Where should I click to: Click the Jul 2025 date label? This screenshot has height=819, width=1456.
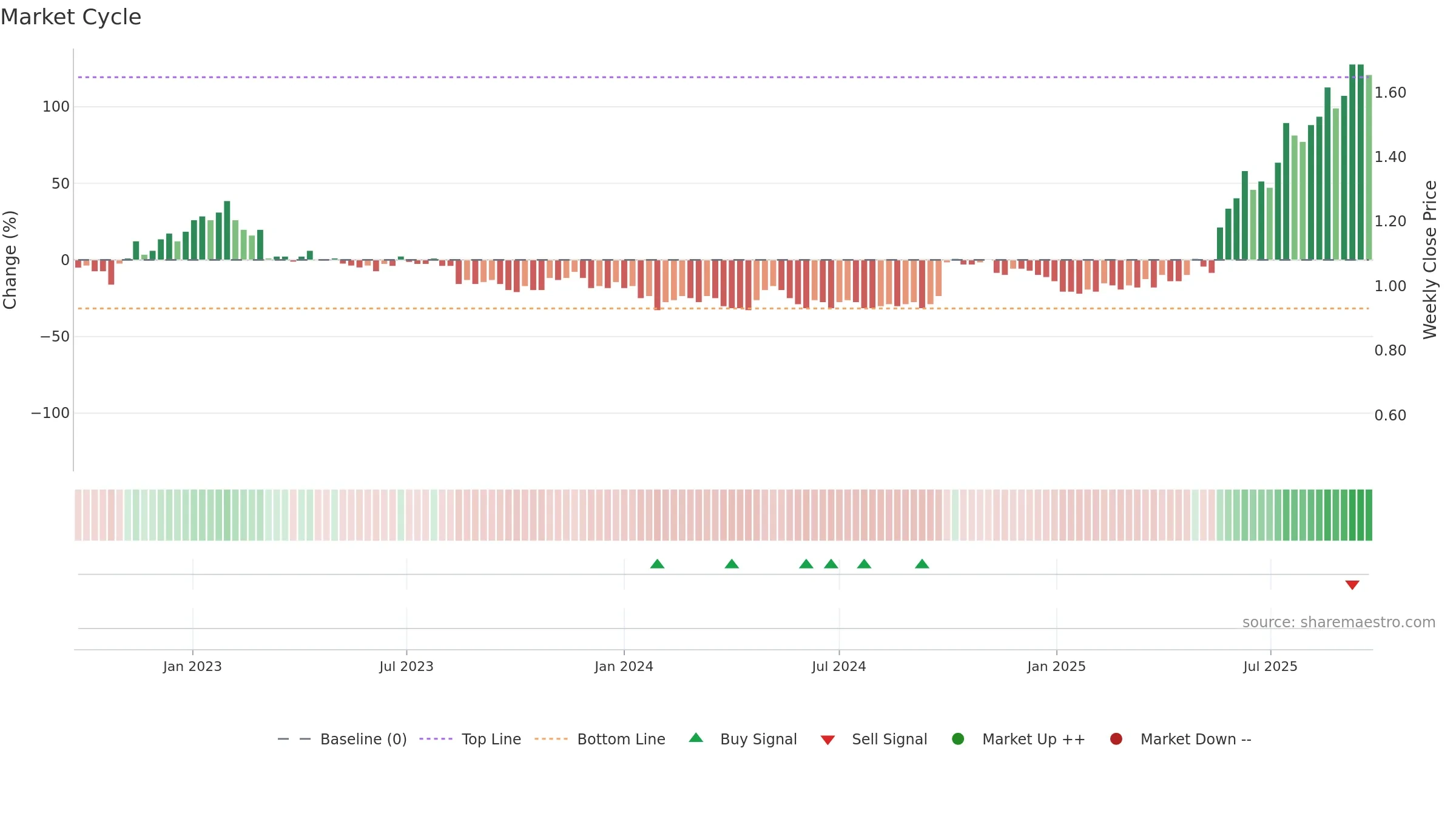(1270, 667)
